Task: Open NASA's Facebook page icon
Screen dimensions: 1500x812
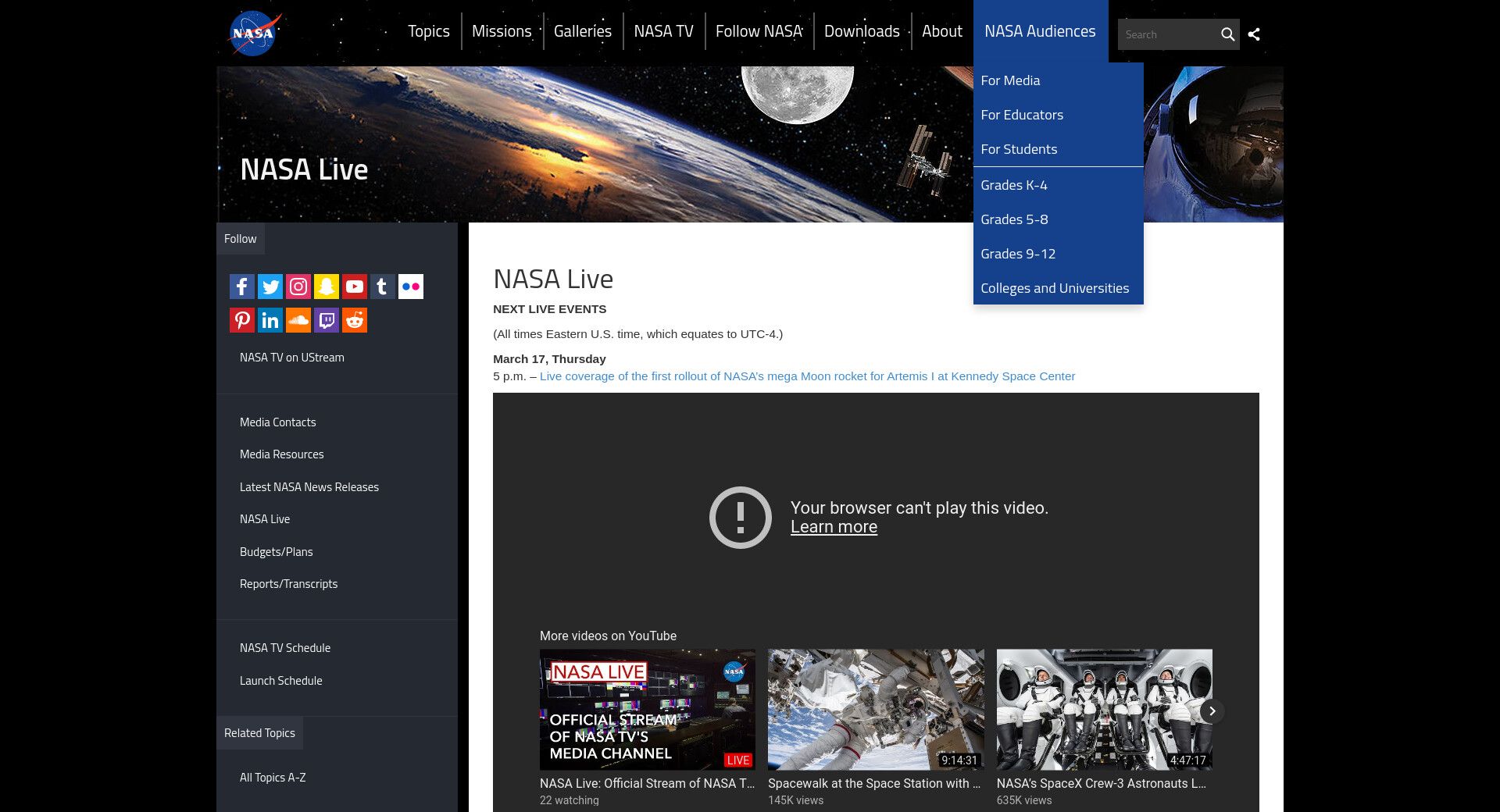Action: click(242, 287)
